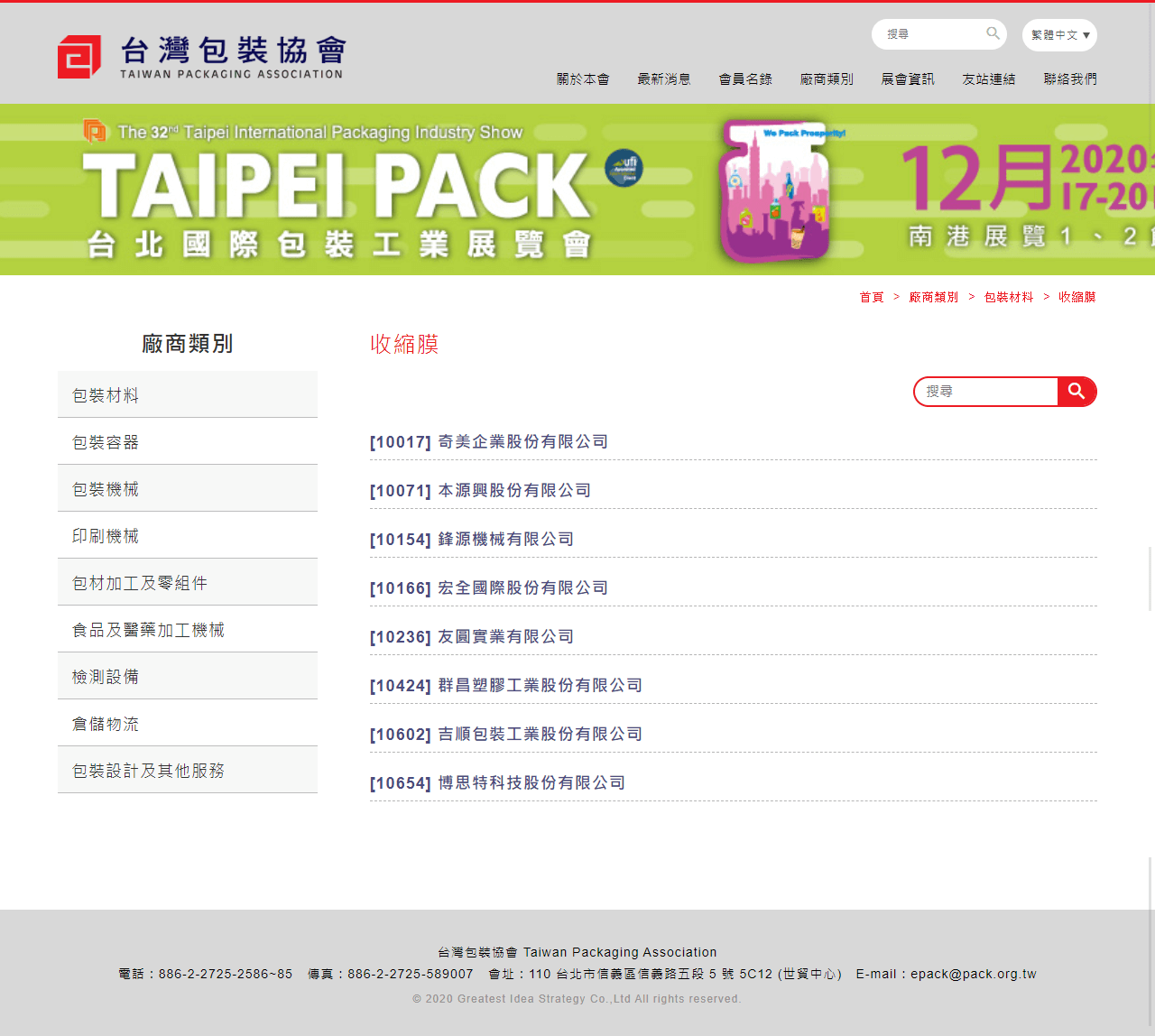1155x1036 pixels.
Task: Open [10071] 本源興股份有限公司
Action: click(481, 490)
